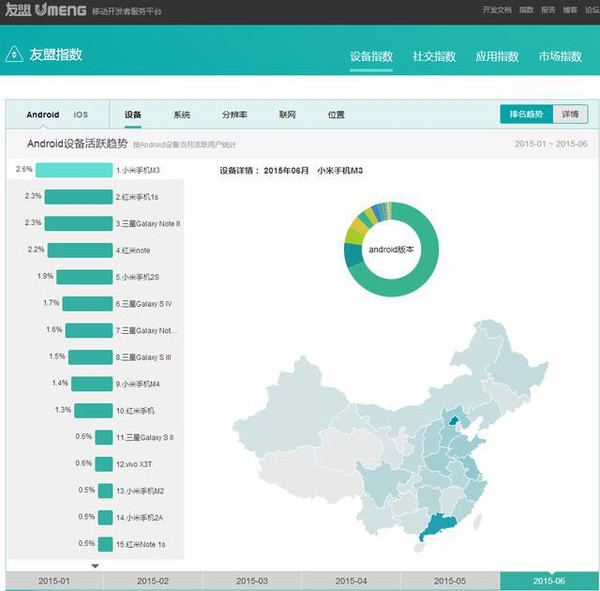Open the 报告 link in top navigation

pyautogui.click(x=548, y=9)
